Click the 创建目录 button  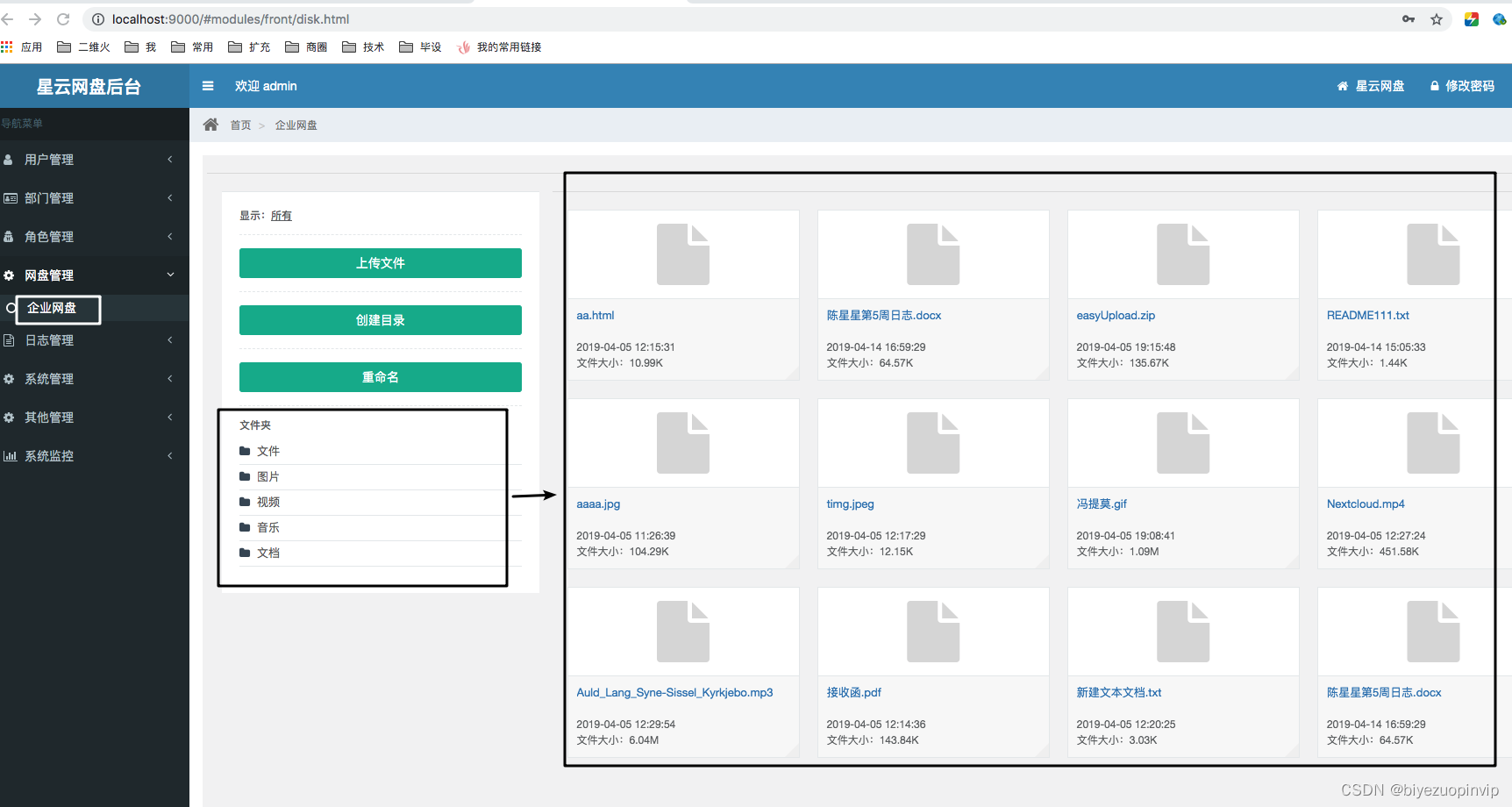coord(381,320)
